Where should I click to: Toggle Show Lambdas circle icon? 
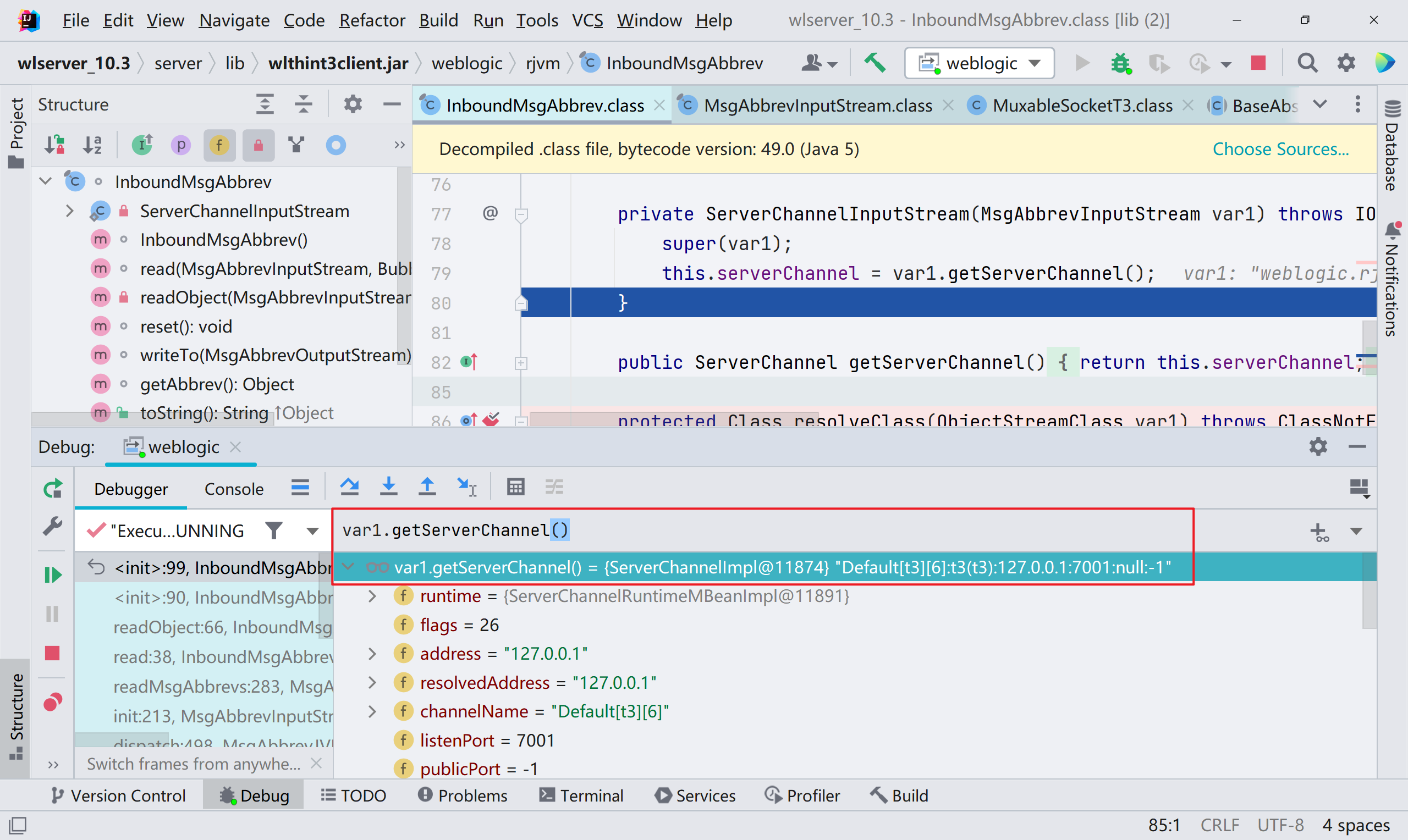[x=335, y=146]
